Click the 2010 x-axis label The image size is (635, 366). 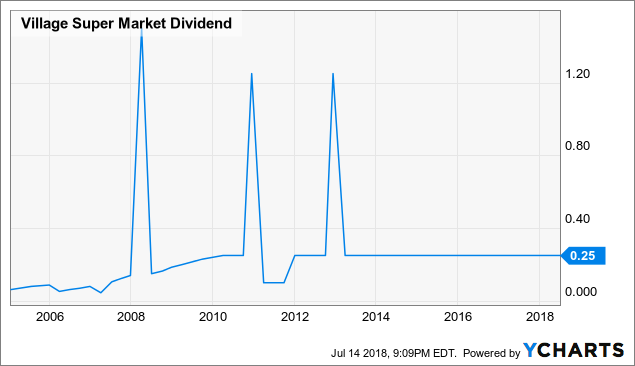[x=213, y=317]
